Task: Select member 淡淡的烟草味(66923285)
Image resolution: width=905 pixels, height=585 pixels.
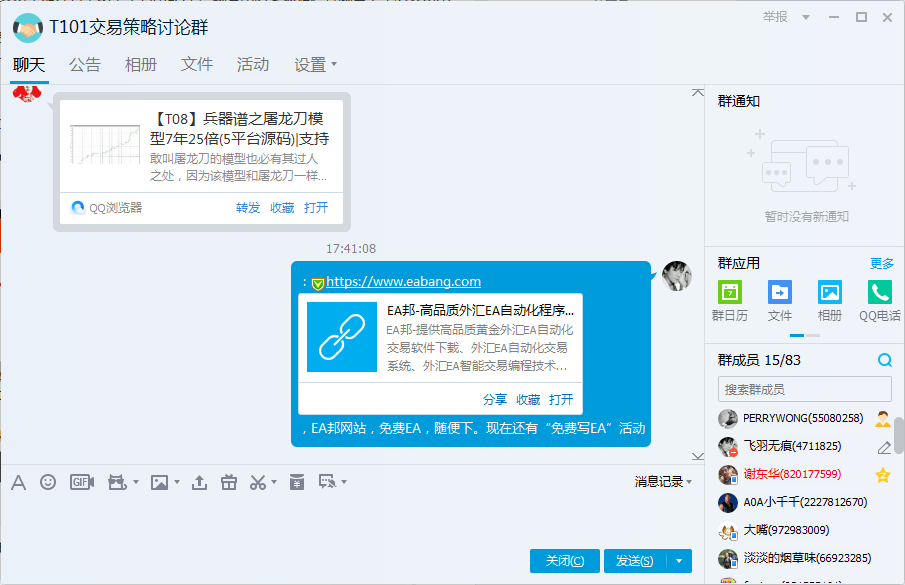Action: click(x=805, y=558)
